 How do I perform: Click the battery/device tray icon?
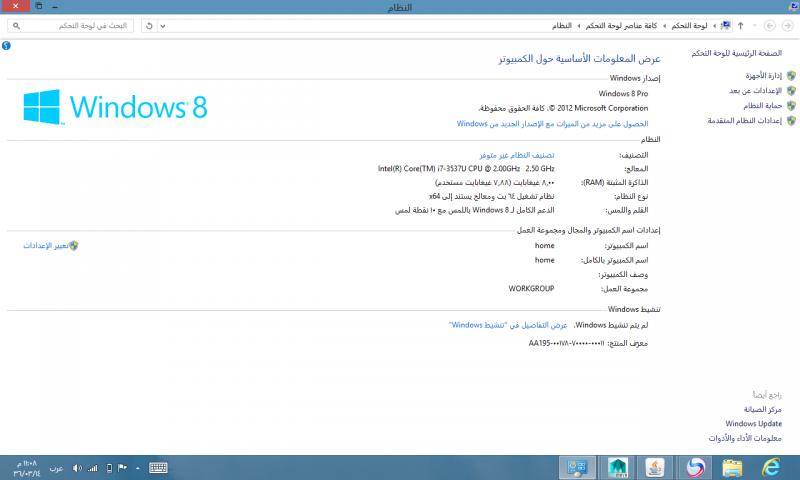109,468
